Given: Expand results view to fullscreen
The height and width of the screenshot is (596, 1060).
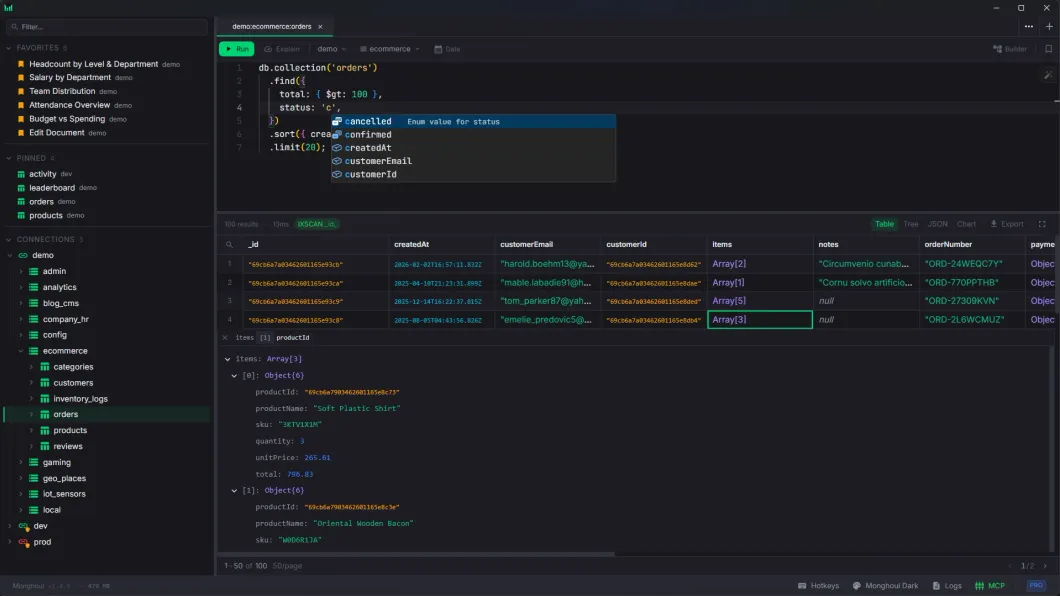Looking at the screenshot, I should (x=1042, y=223).
